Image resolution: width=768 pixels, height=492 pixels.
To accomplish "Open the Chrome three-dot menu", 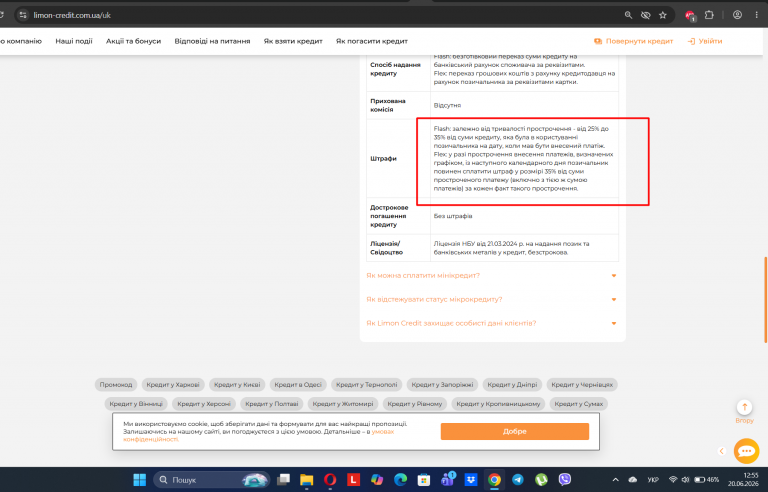I will point(757,15).
